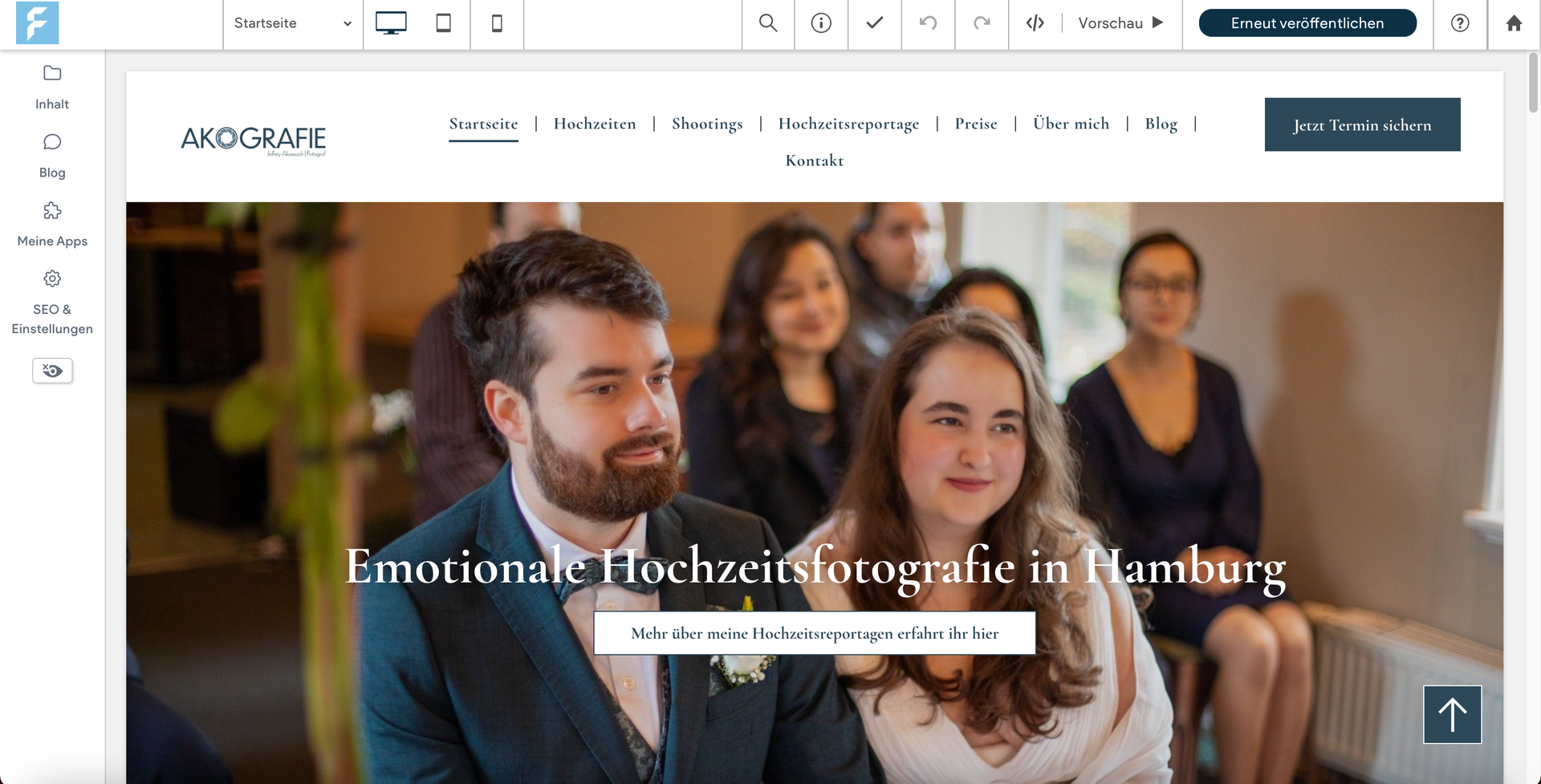Screen dimensions: 1541x784
Task: Click Jetzt Termin sichern button
Action: (1362, 124)
